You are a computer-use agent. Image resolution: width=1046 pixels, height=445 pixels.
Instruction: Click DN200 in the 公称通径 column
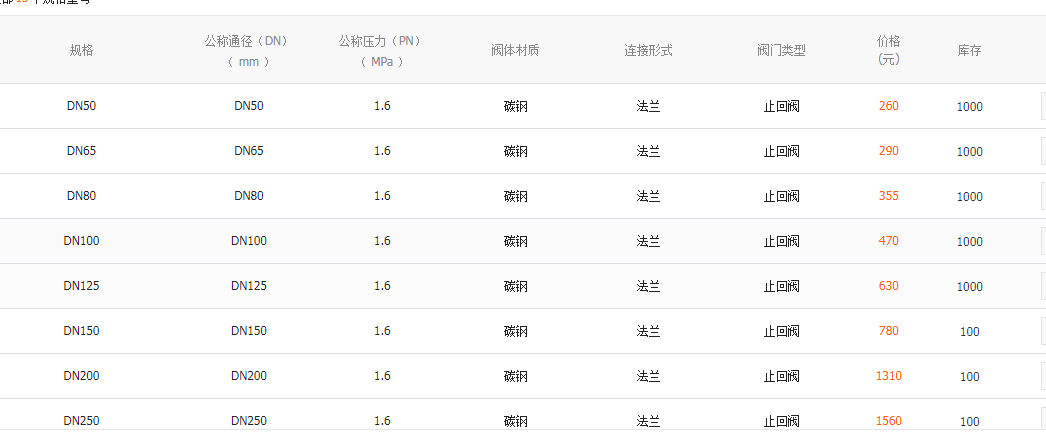(x=249, y=376)
